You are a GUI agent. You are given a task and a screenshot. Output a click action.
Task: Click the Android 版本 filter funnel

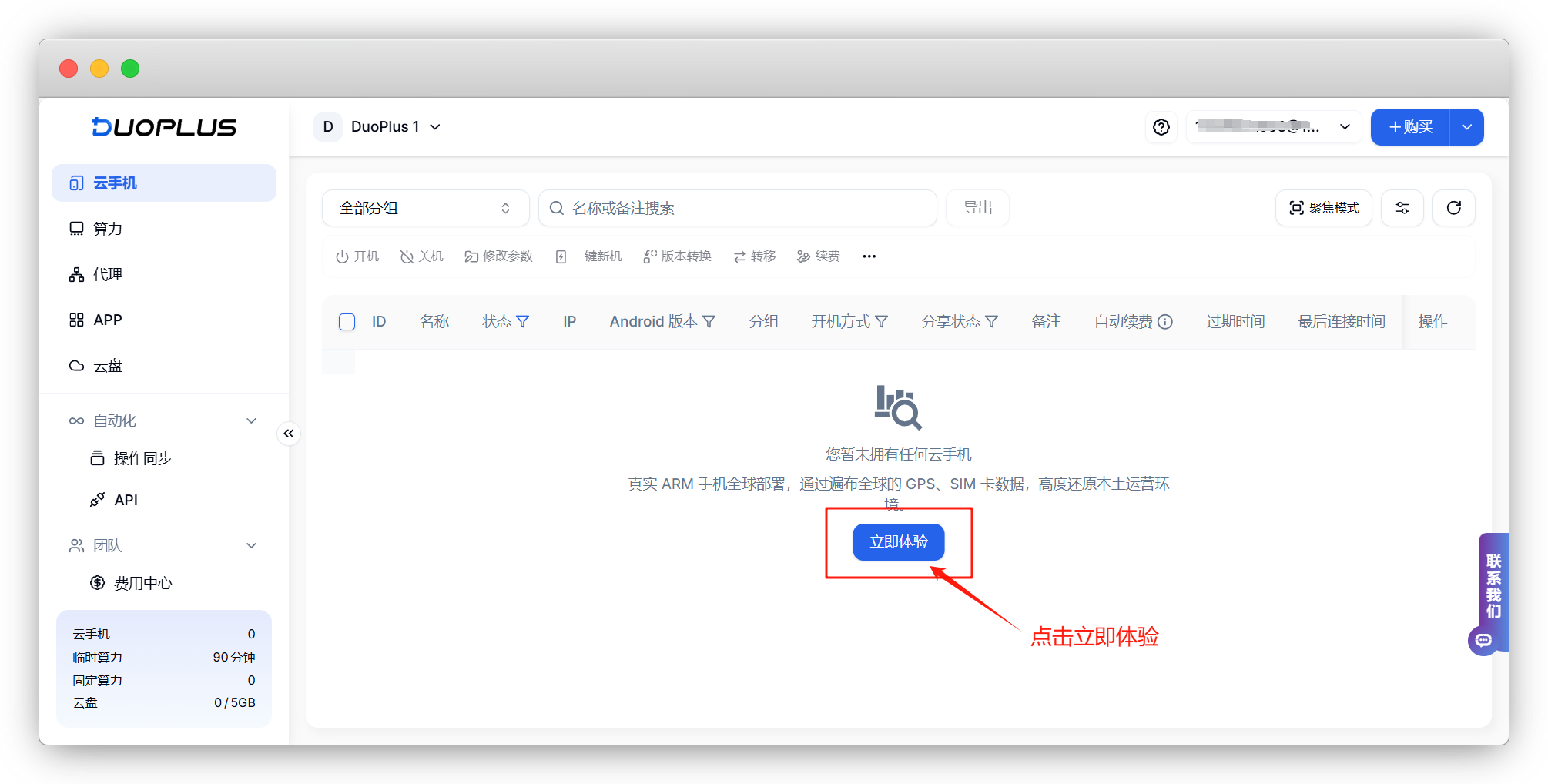click(x=709, y=321)
